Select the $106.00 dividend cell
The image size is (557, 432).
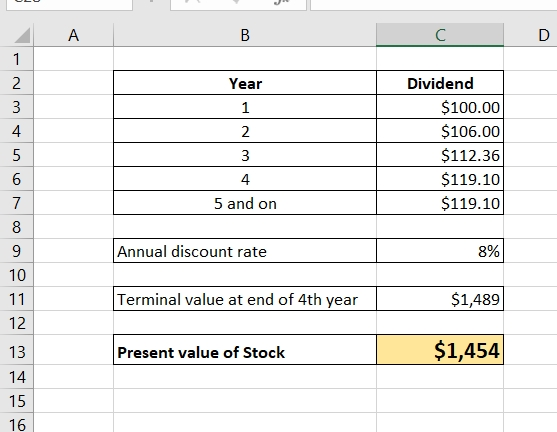(x=440, y=131)
